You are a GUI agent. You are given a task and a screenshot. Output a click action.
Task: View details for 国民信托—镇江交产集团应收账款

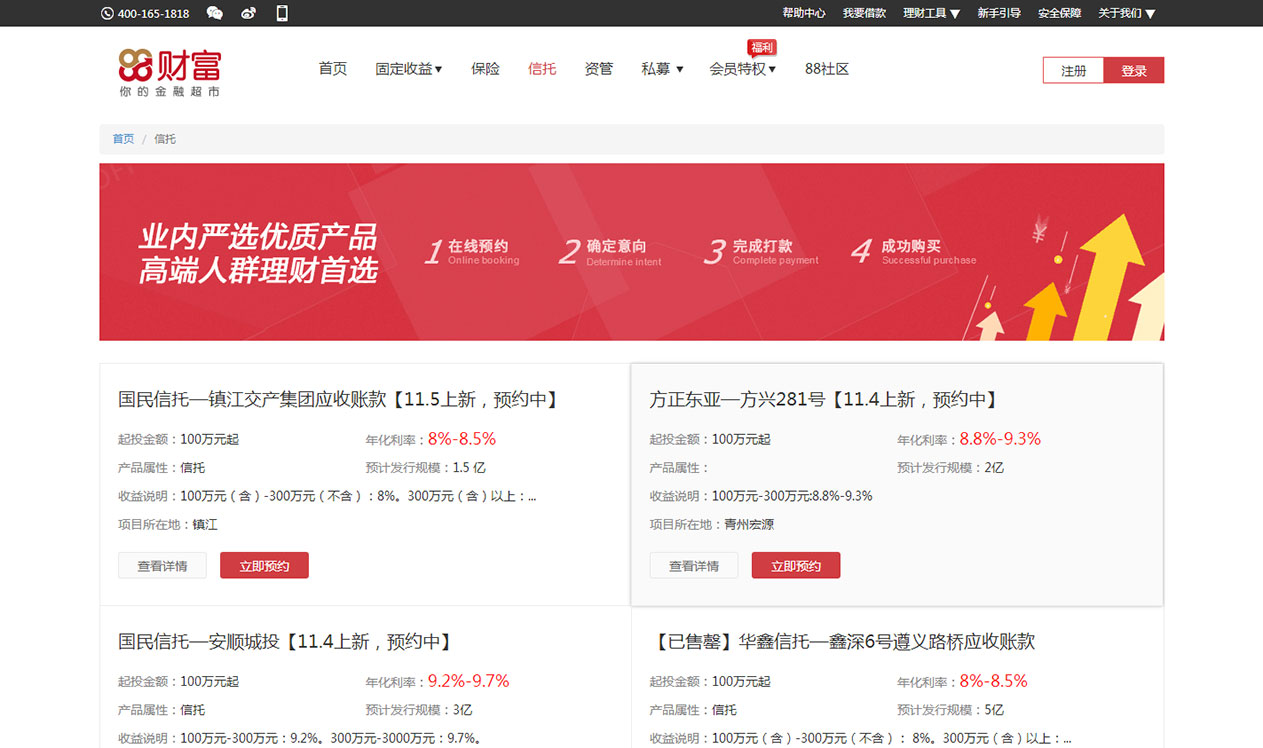[x=162, y=566]
